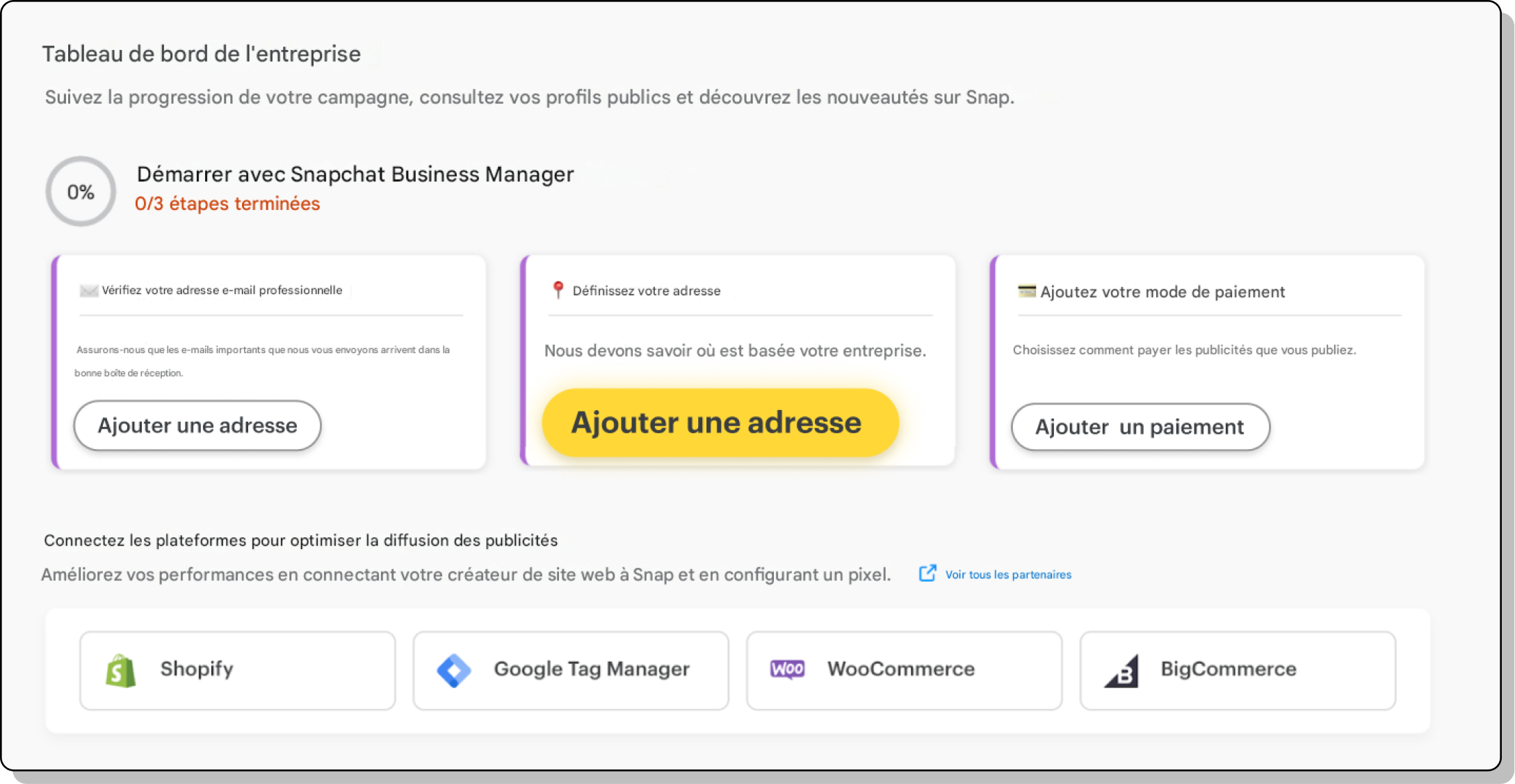Click the WooCommerce purple Woo logo

pos(787,669)
